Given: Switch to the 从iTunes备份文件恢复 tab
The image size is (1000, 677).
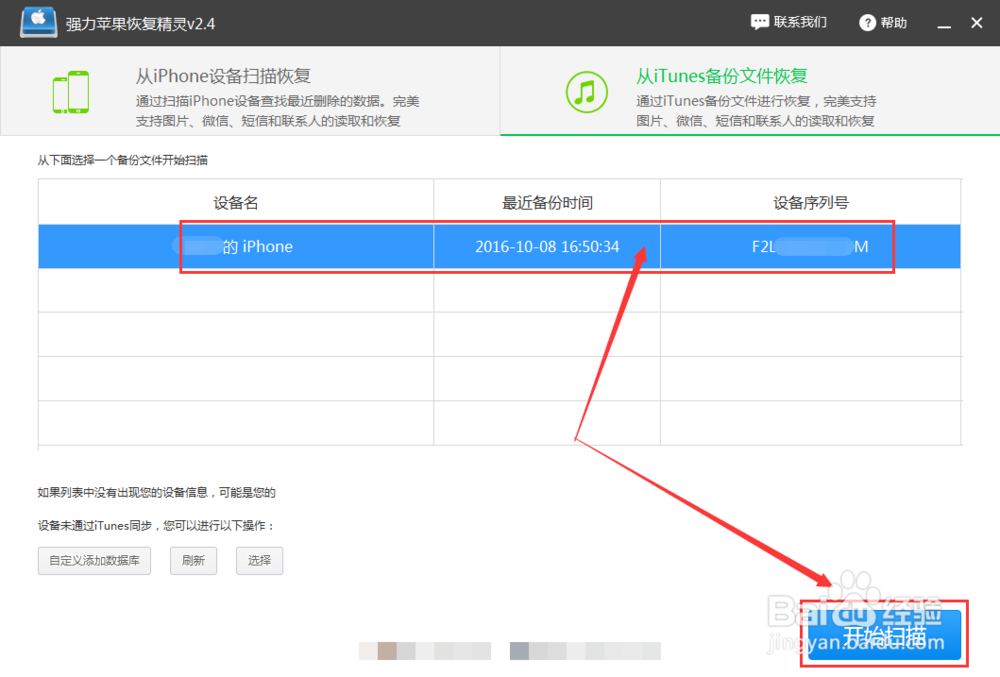Looking at the screenshot, I should (x=720, y=75).
